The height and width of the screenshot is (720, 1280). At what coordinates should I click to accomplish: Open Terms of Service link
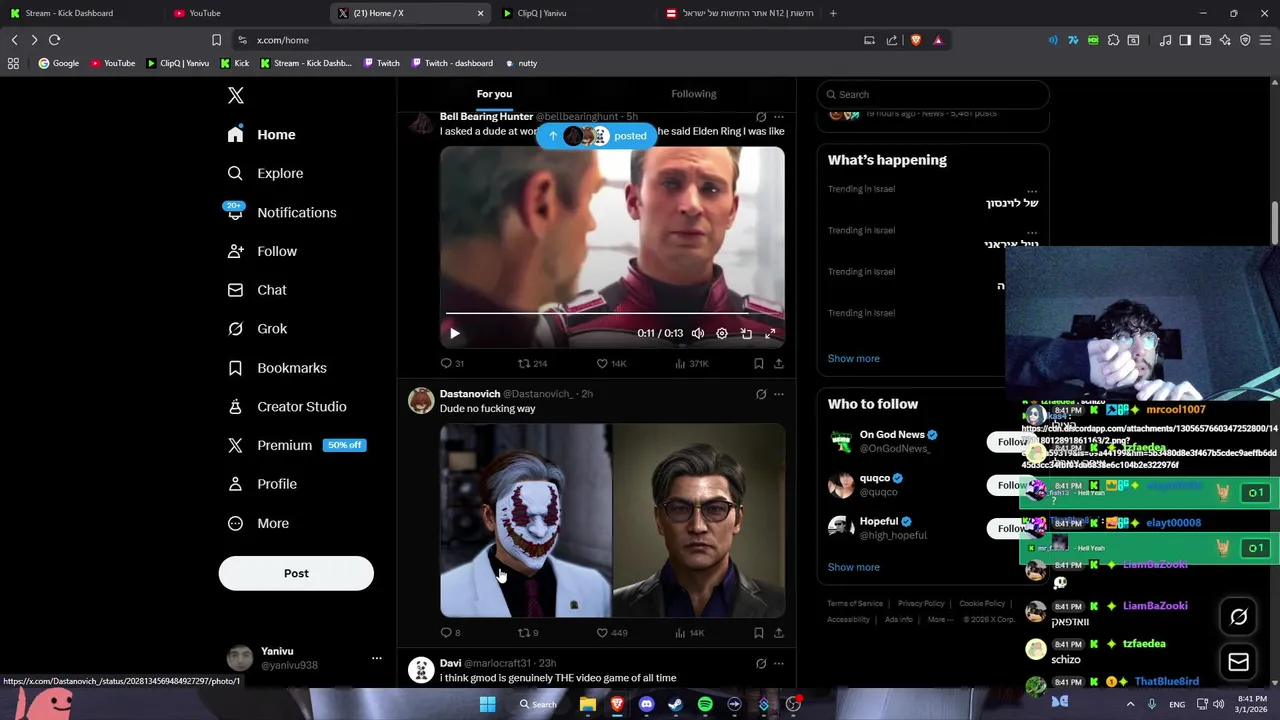coord(855,604)
